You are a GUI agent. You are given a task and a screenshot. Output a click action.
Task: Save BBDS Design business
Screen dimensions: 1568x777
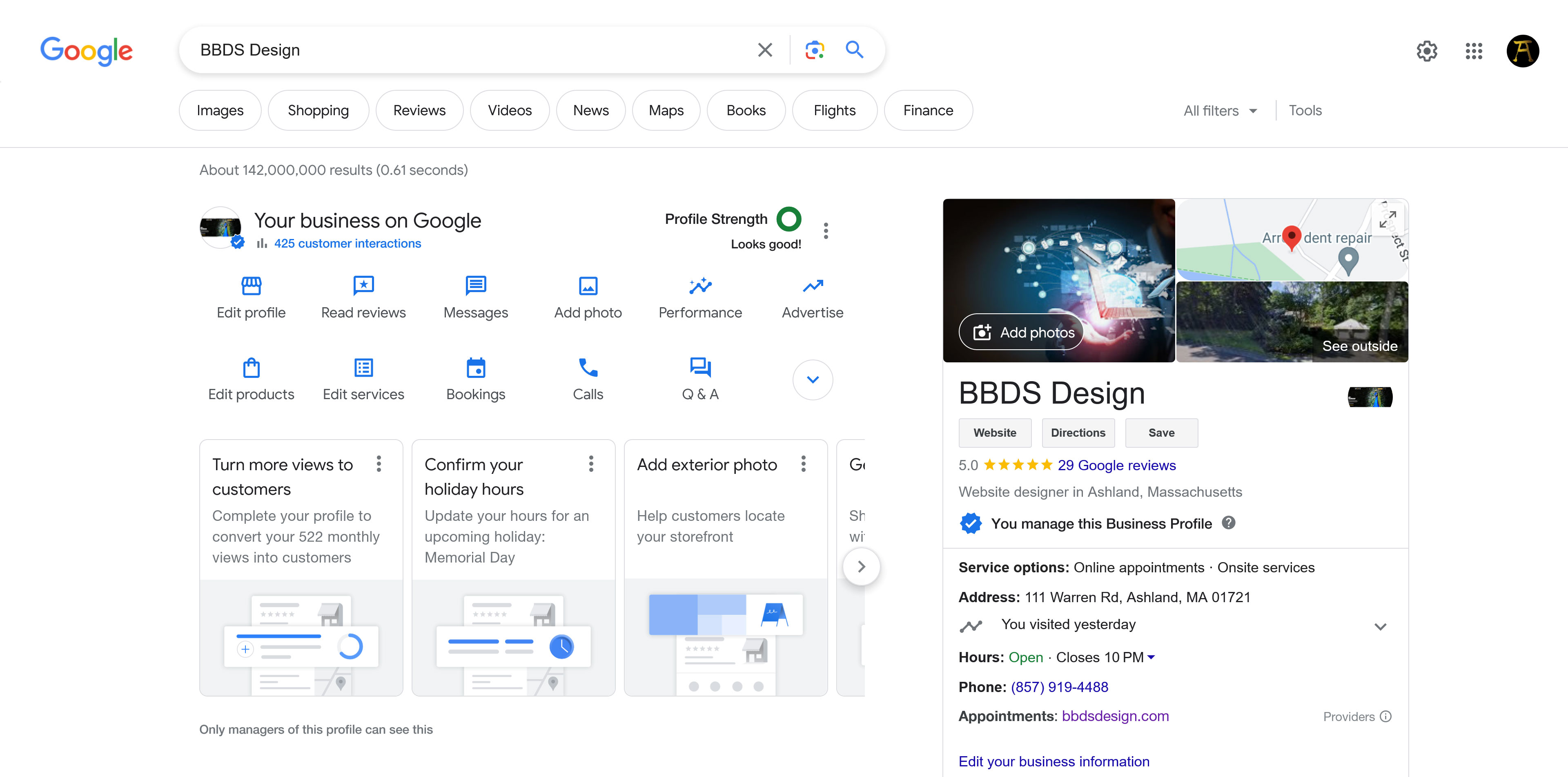click(1161, 433)
